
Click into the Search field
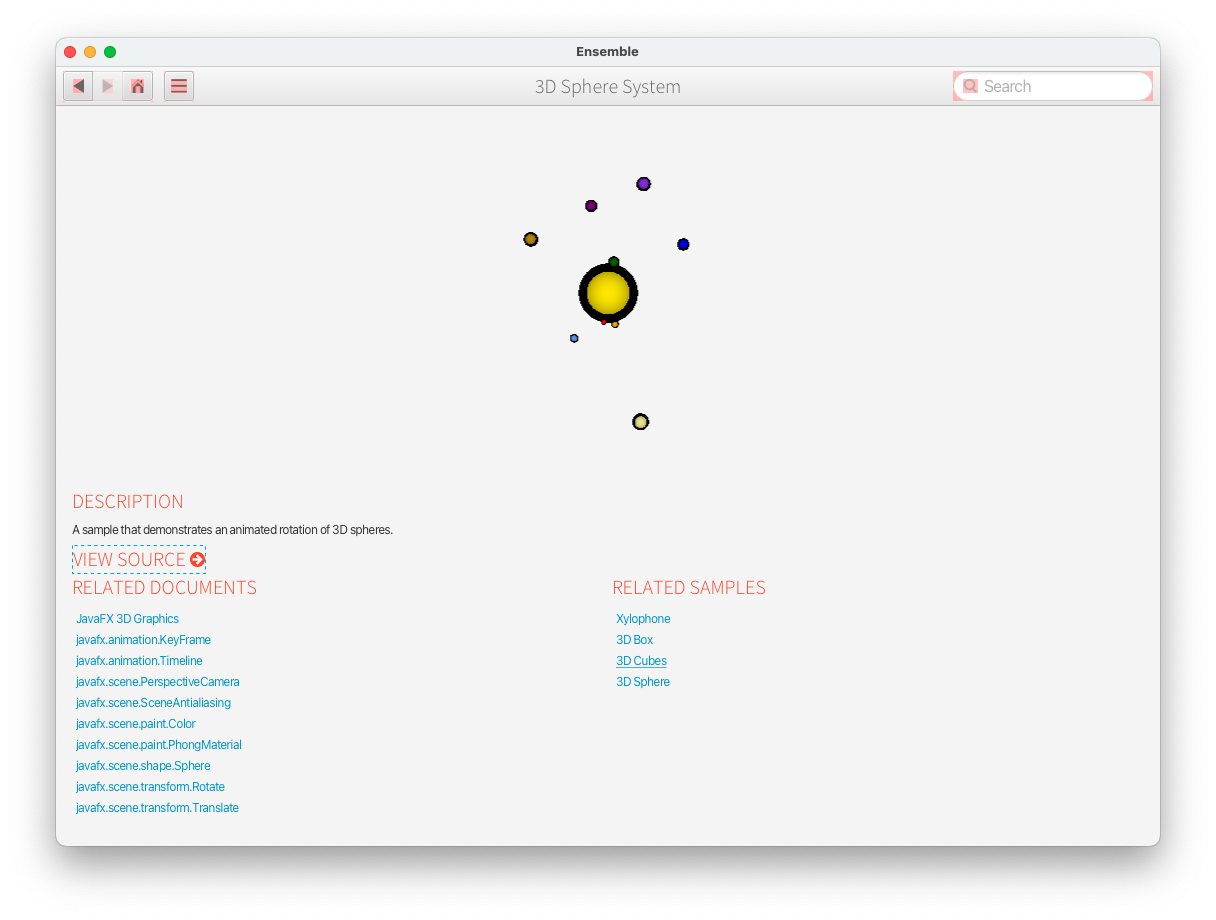pos(1062,86)
